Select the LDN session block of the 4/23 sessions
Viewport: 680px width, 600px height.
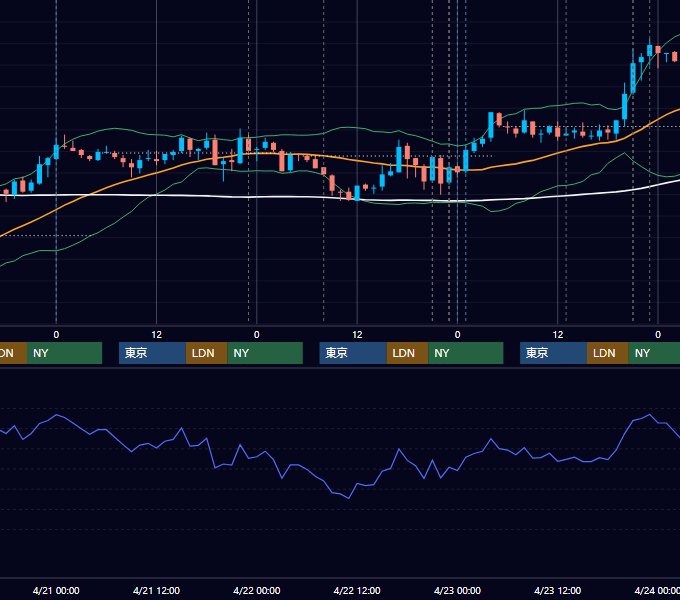pyautogui.click(x=608, y=353)
